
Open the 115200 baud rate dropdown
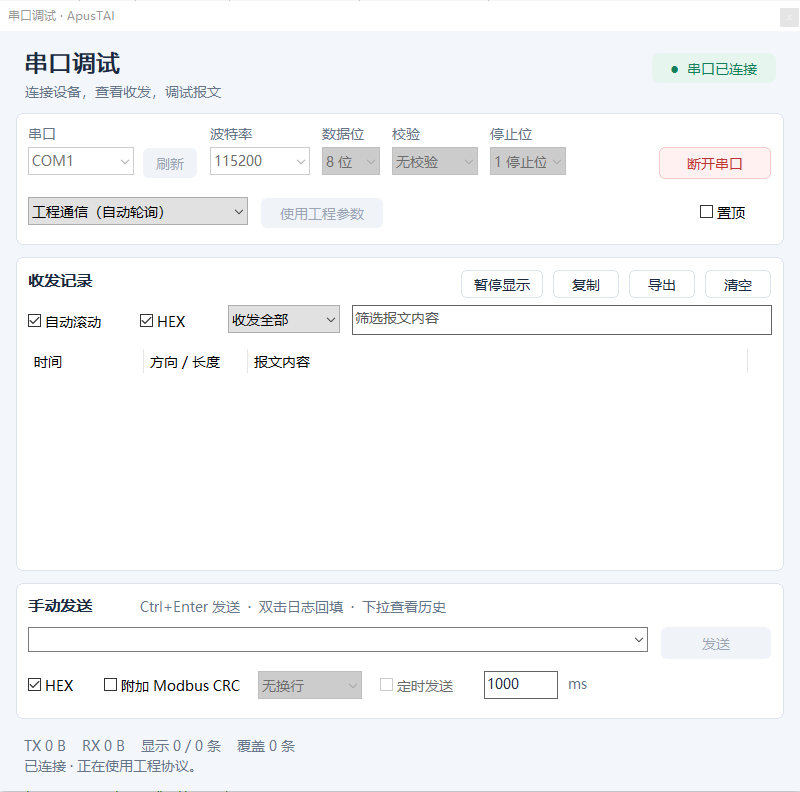pos(260,161)
